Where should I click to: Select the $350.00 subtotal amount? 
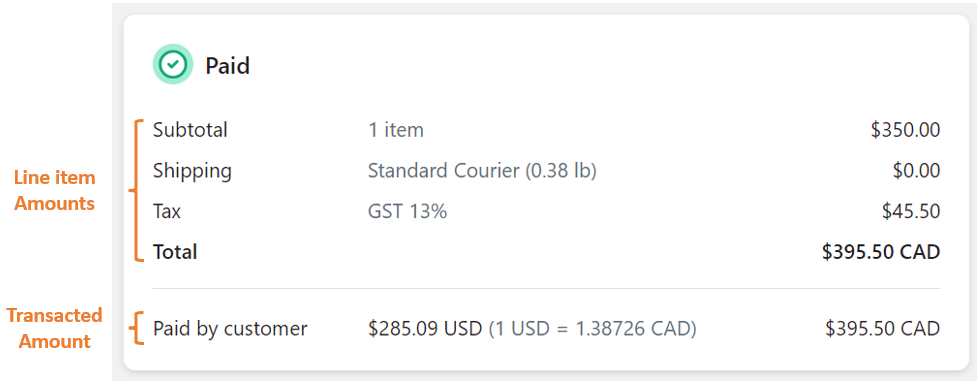tap(905, 130)
